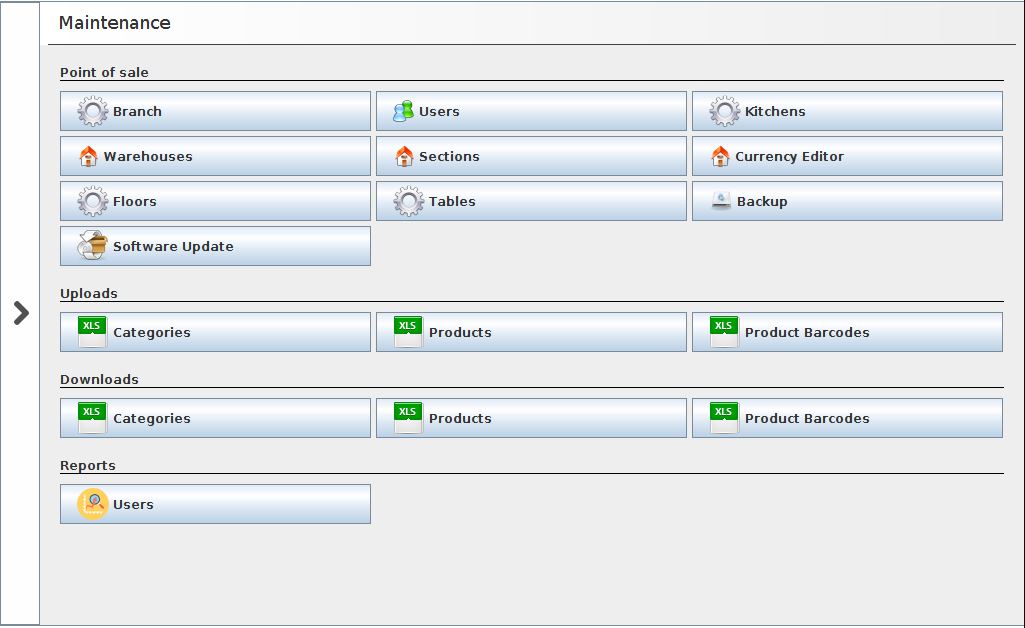Click the Maintenance panel title
Viewport: 1025px width, 628px height.
pos(115,23)
